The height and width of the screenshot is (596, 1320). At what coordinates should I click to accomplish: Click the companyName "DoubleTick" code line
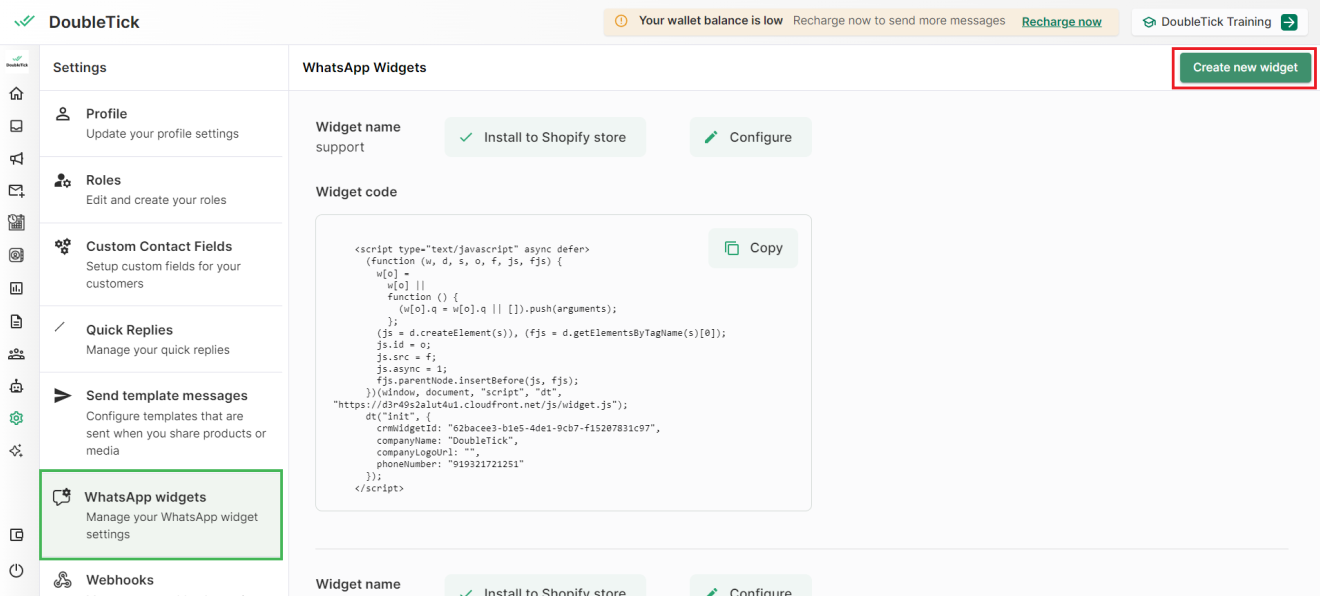447,440
